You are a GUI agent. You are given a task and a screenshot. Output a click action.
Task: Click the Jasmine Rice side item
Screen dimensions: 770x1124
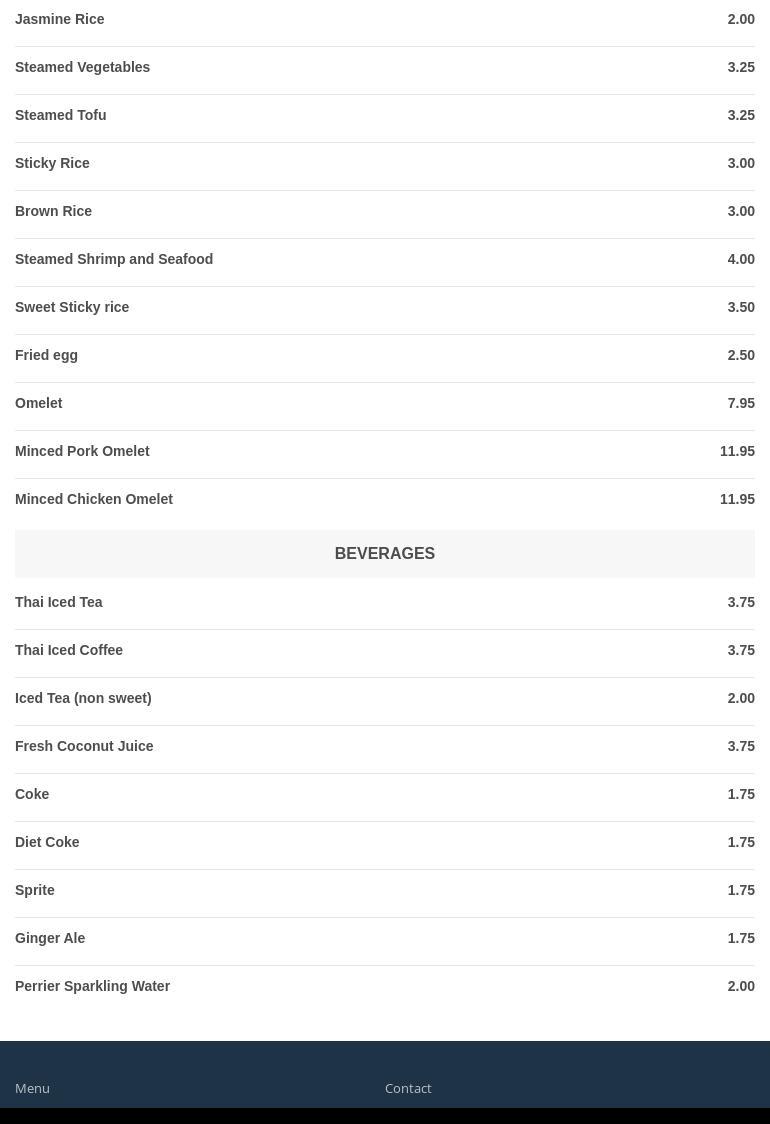pyautogui.click(x=60, y=19)
